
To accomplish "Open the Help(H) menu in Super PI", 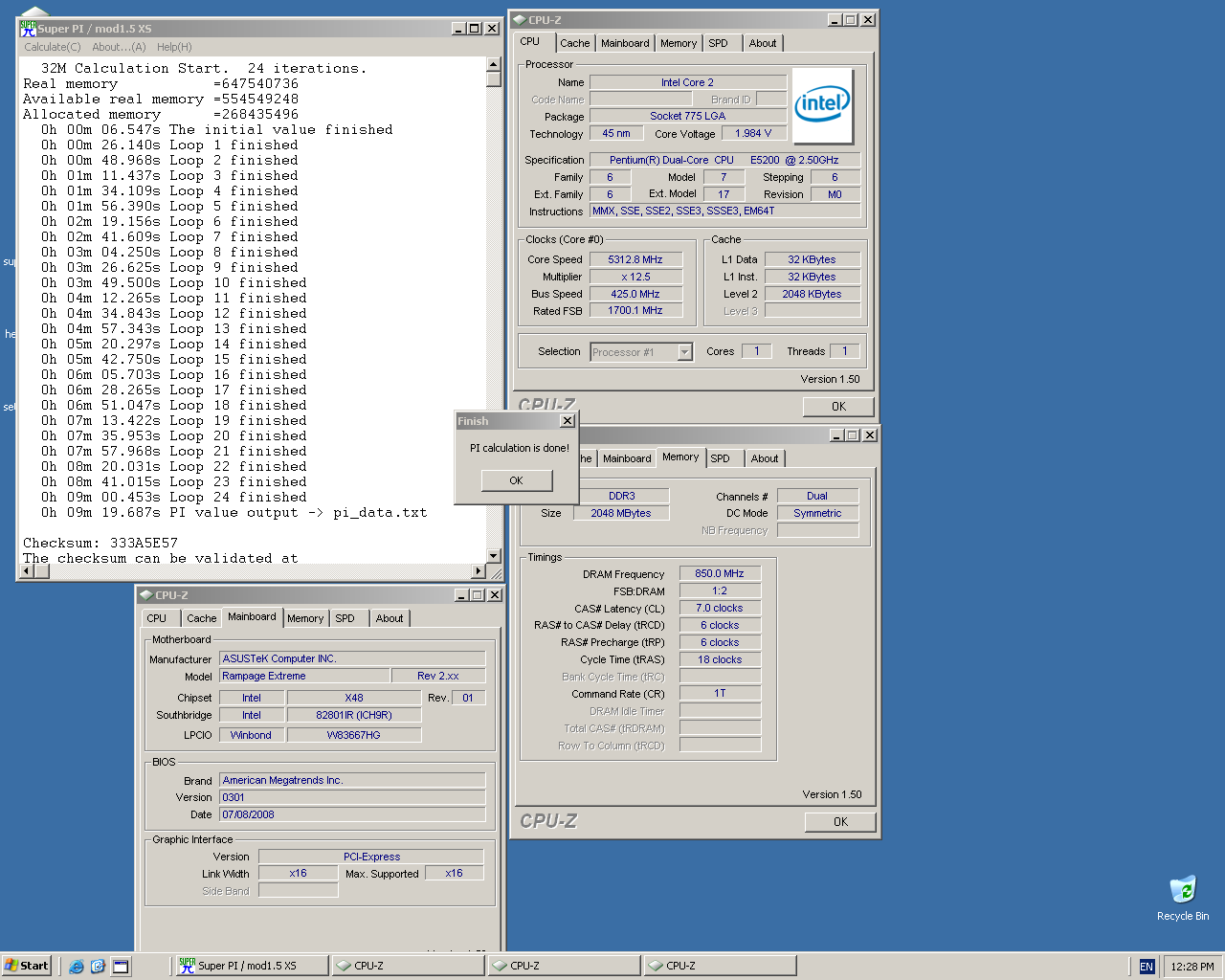I will click(x=174, y=47).
